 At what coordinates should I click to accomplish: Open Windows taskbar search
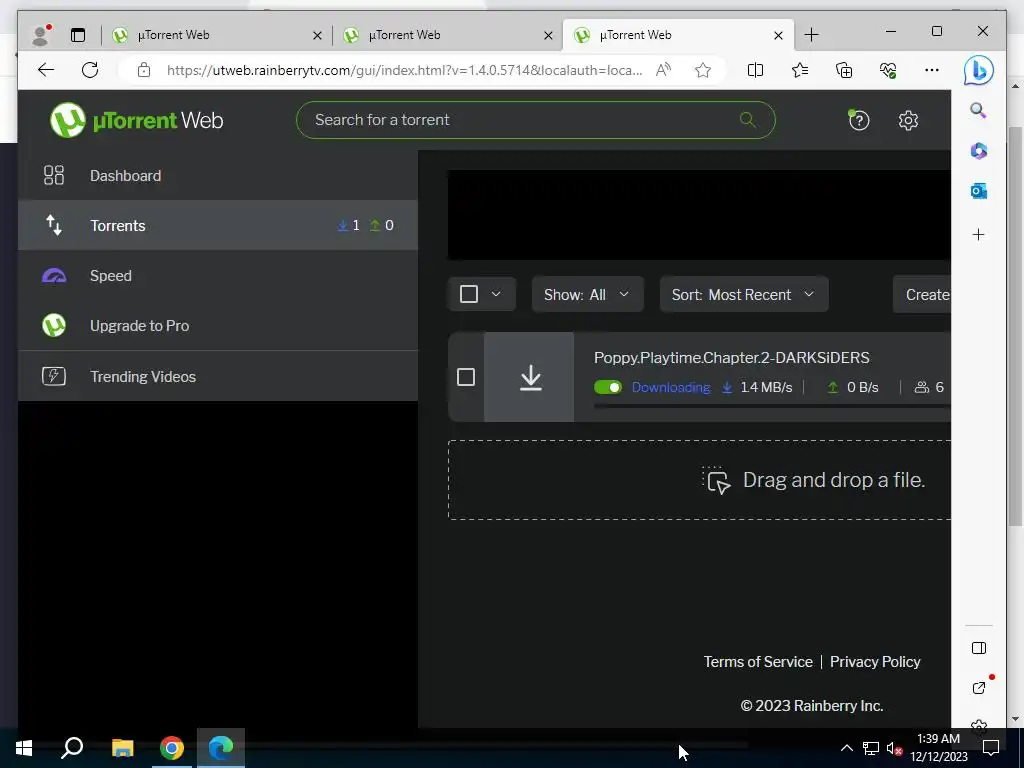click(x=72, y=748)
